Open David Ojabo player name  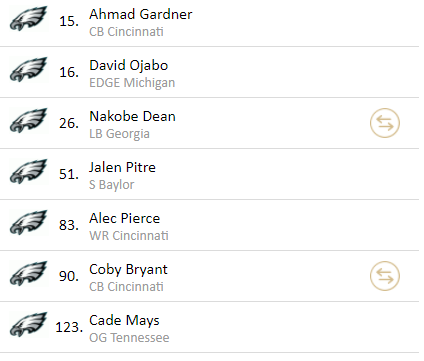point(129,66)
